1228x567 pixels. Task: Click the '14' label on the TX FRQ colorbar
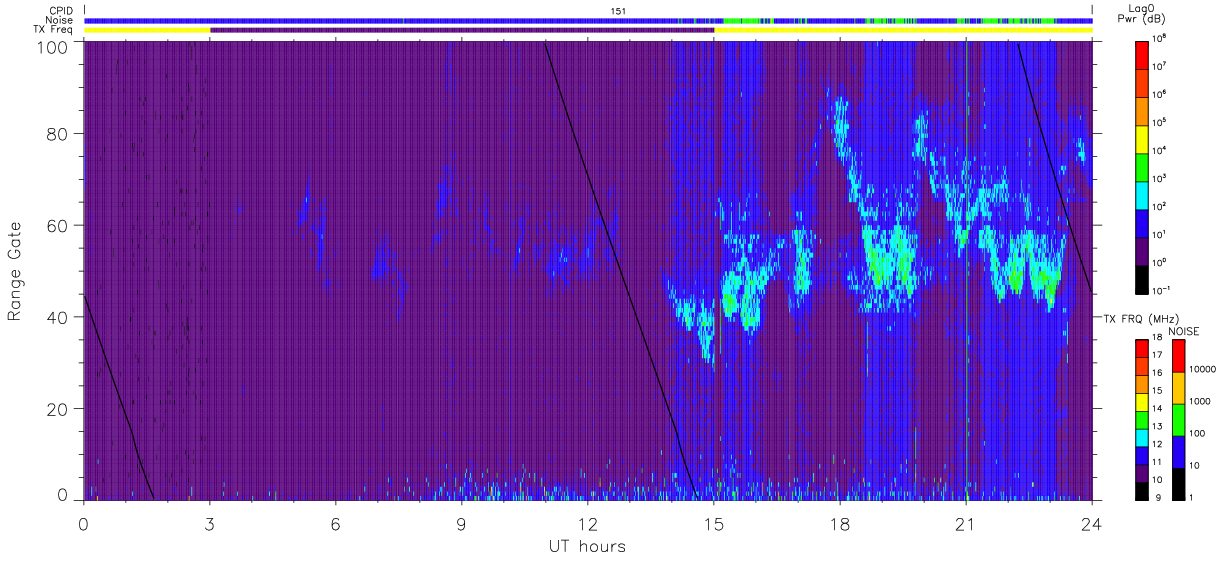[x=1156, y=409]
